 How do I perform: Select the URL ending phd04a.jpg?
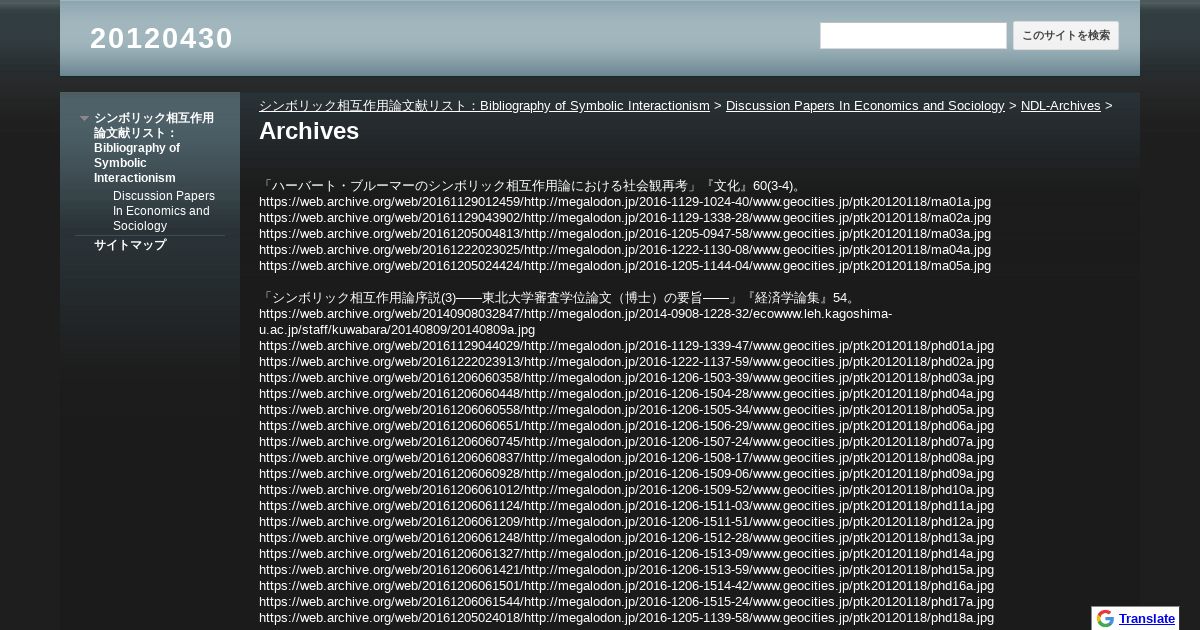pos(627,394)
